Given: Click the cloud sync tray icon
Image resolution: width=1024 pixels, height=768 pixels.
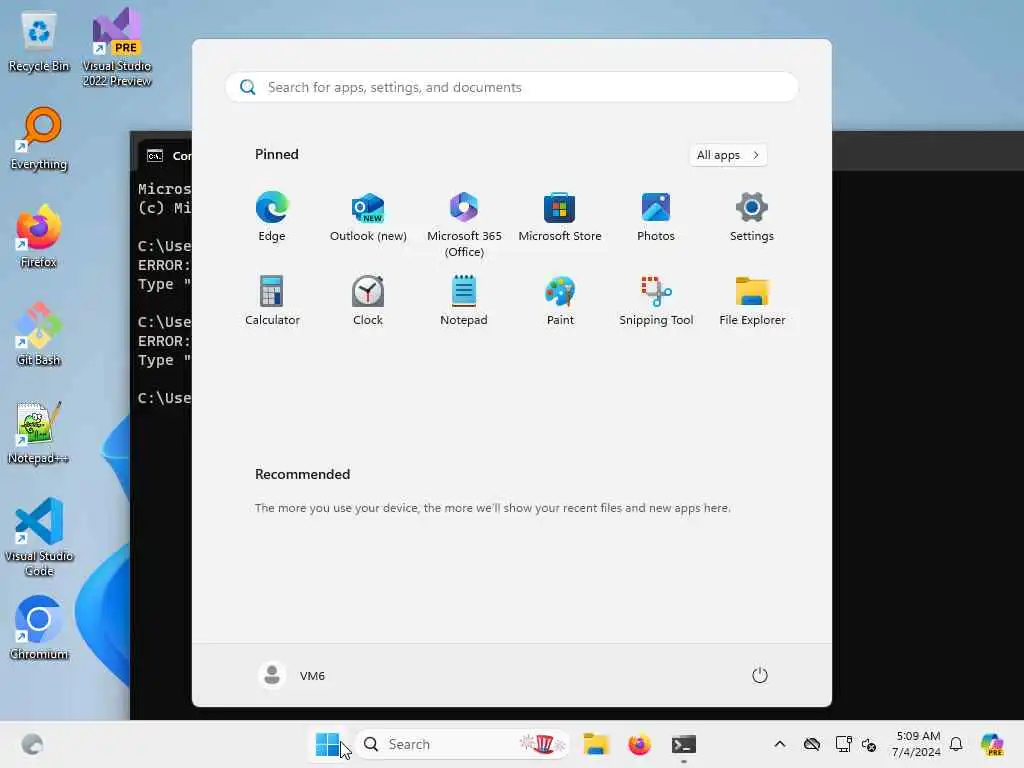Looking at the screenshot, I should click(x=812, y=744).
